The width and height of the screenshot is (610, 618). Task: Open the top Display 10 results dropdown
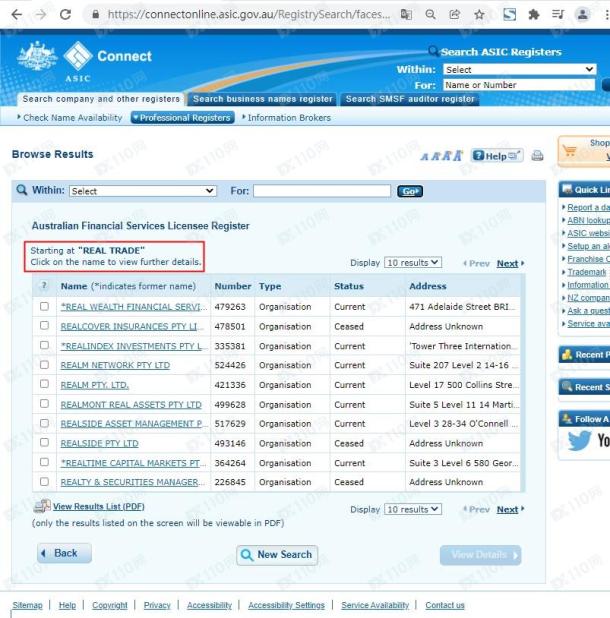[413, 262]
